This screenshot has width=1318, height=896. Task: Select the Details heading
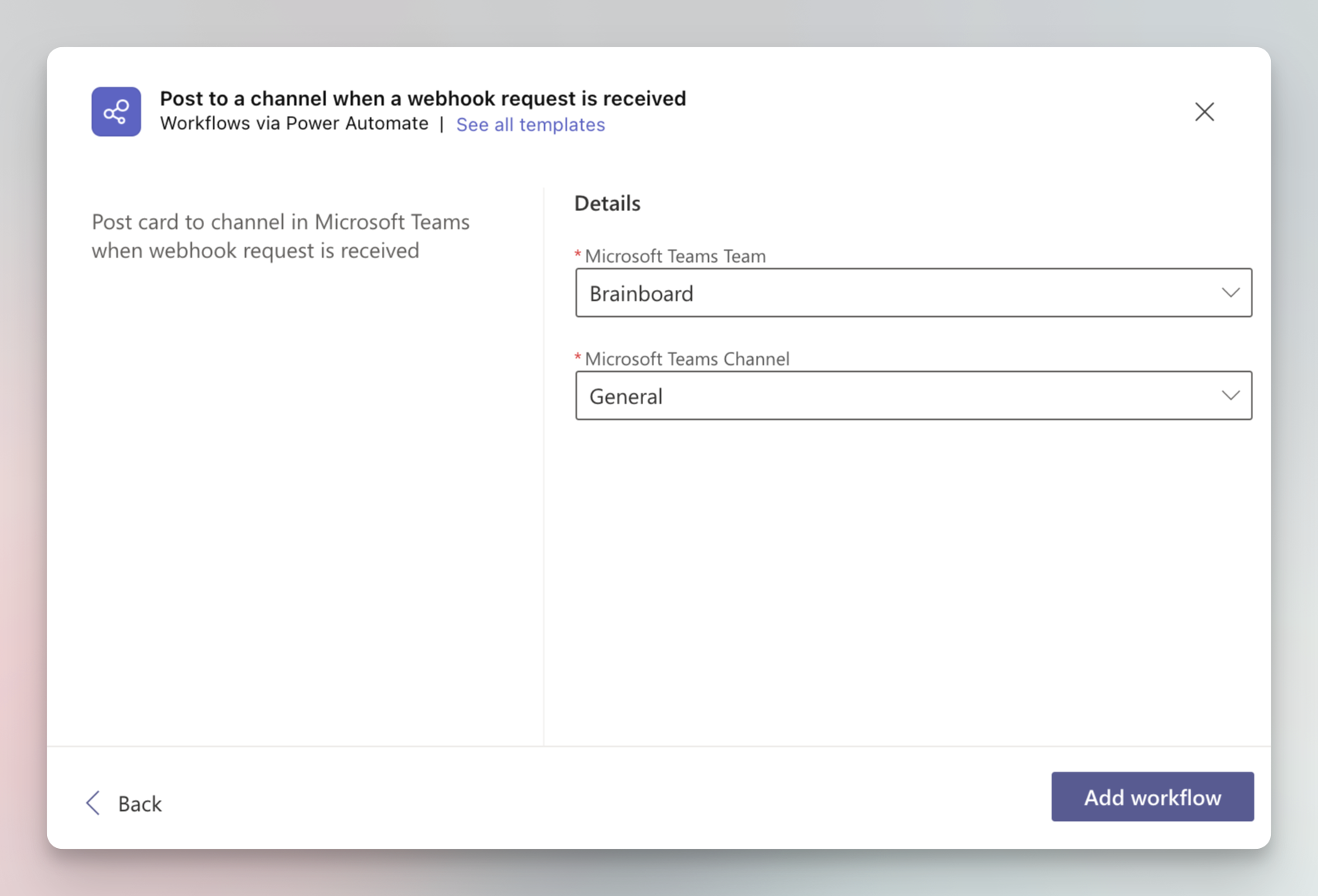click(x=607, y=203)
